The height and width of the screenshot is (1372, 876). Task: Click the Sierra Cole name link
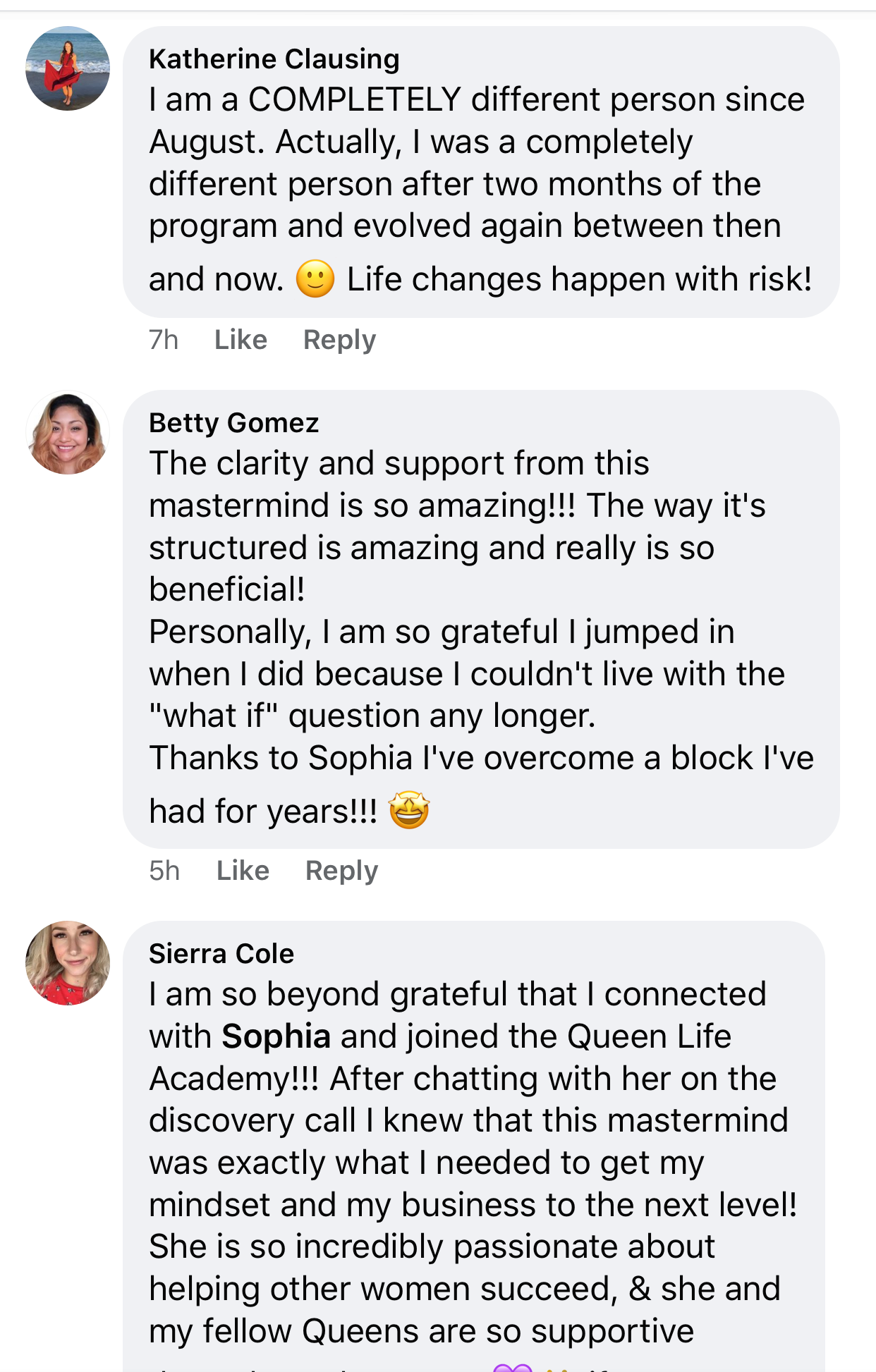coord(221,954)
